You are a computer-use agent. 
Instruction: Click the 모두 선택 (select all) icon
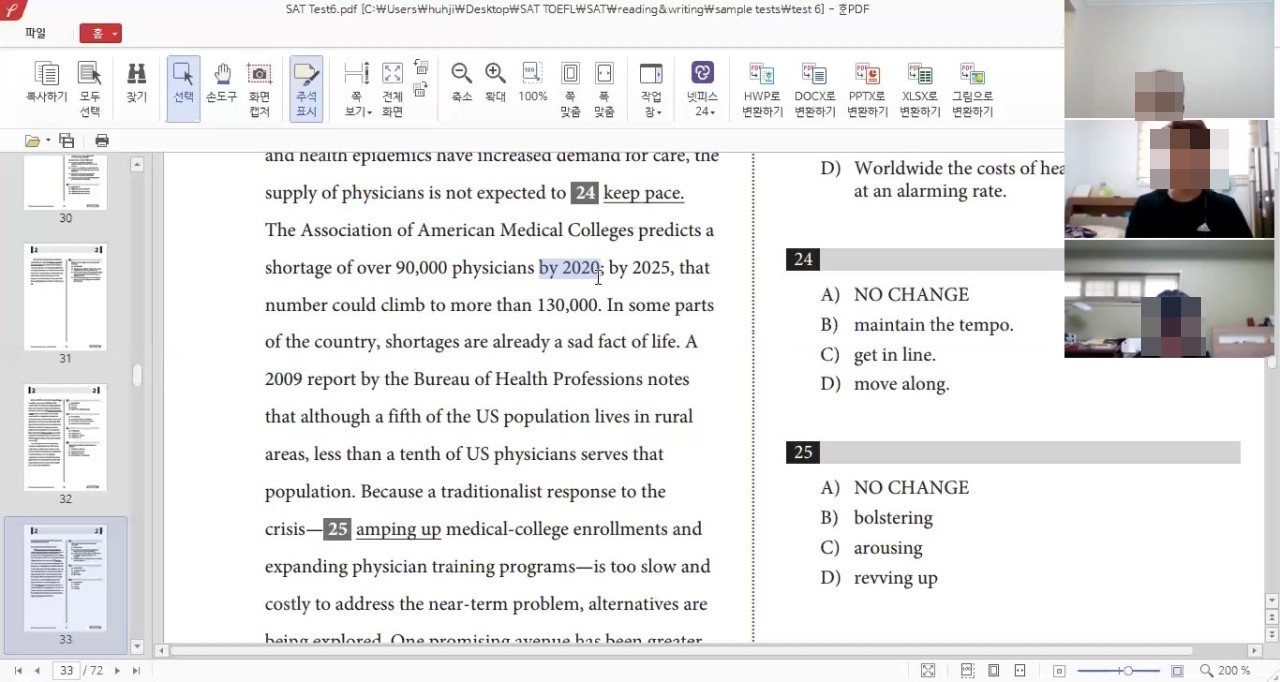(x=90, y=88)
